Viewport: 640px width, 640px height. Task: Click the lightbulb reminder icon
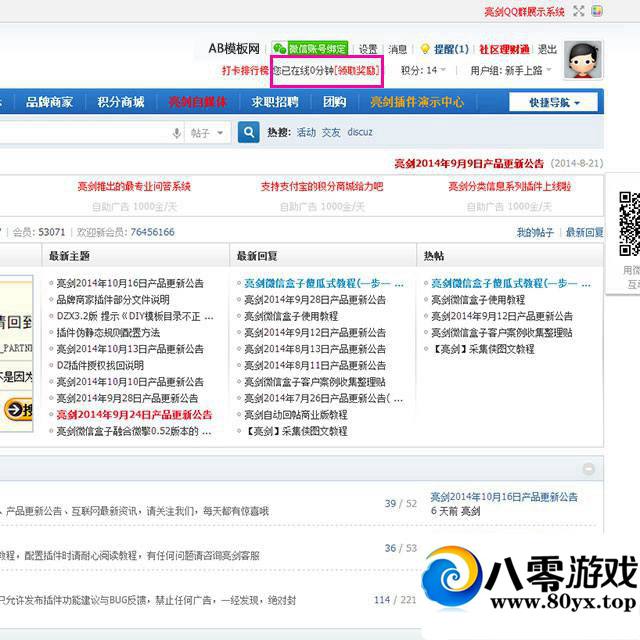424,49
